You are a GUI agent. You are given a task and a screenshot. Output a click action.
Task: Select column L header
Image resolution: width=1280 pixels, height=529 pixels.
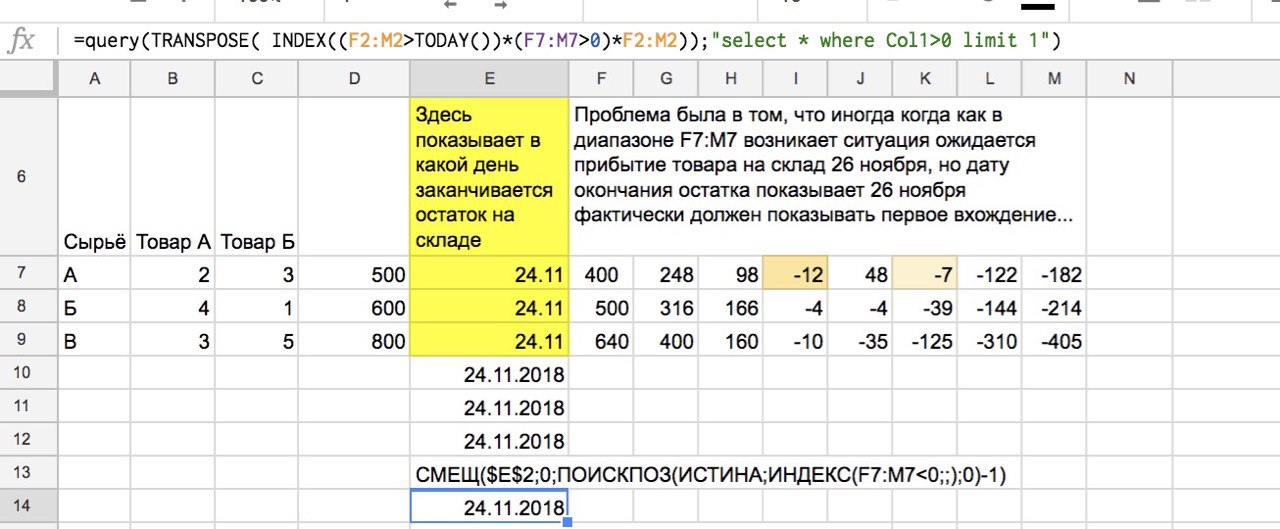990,78
